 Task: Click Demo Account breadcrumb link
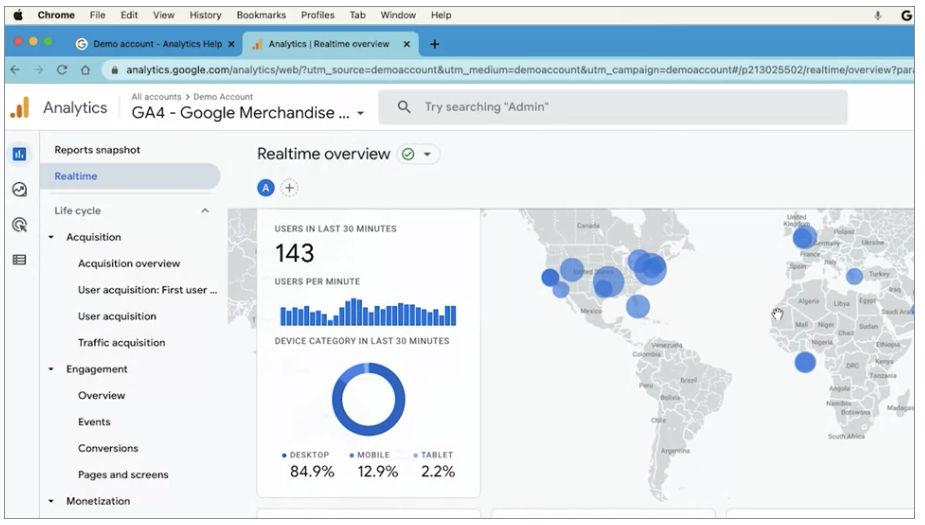223,97
